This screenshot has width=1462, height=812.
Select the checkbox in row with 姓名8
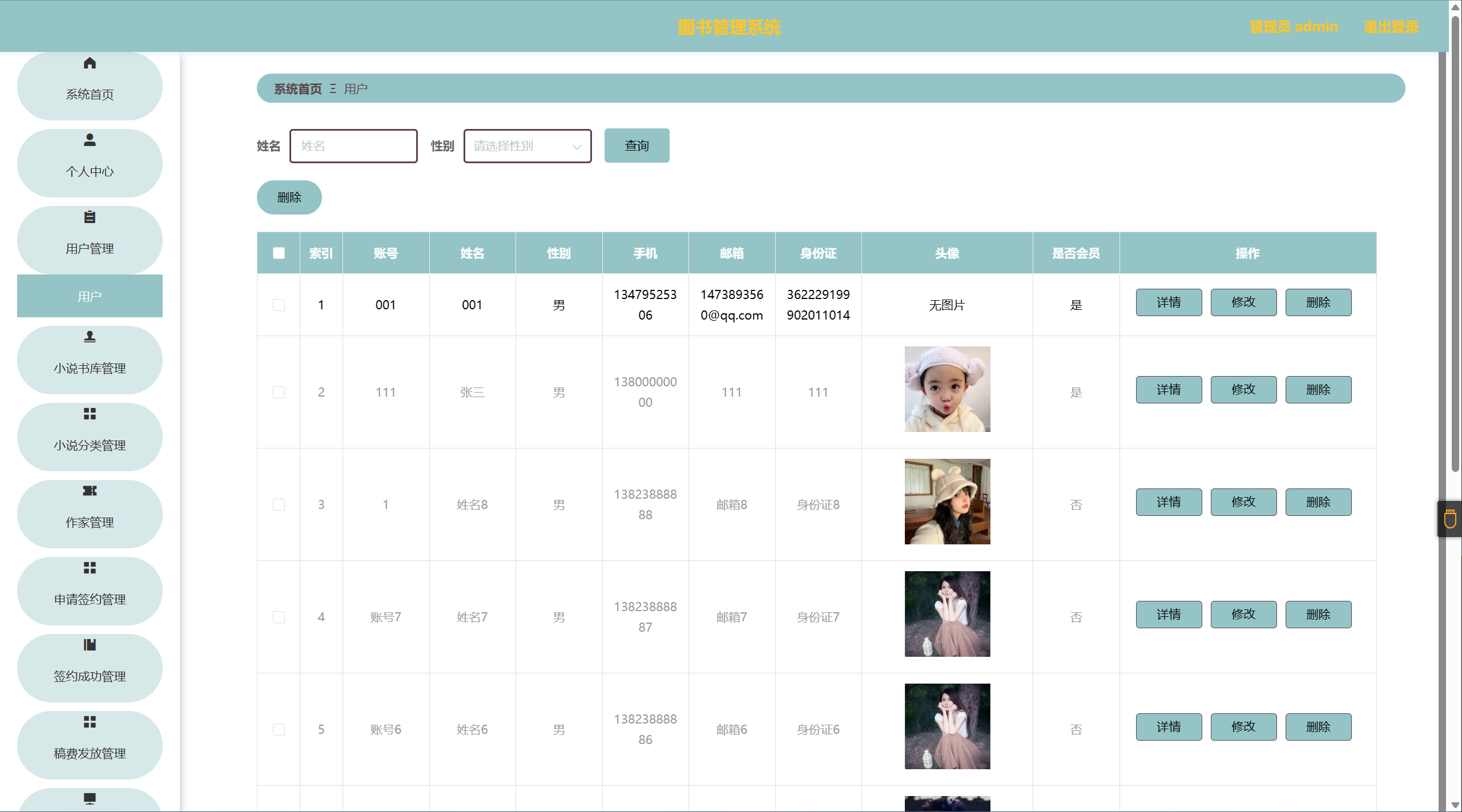(279, 505)
